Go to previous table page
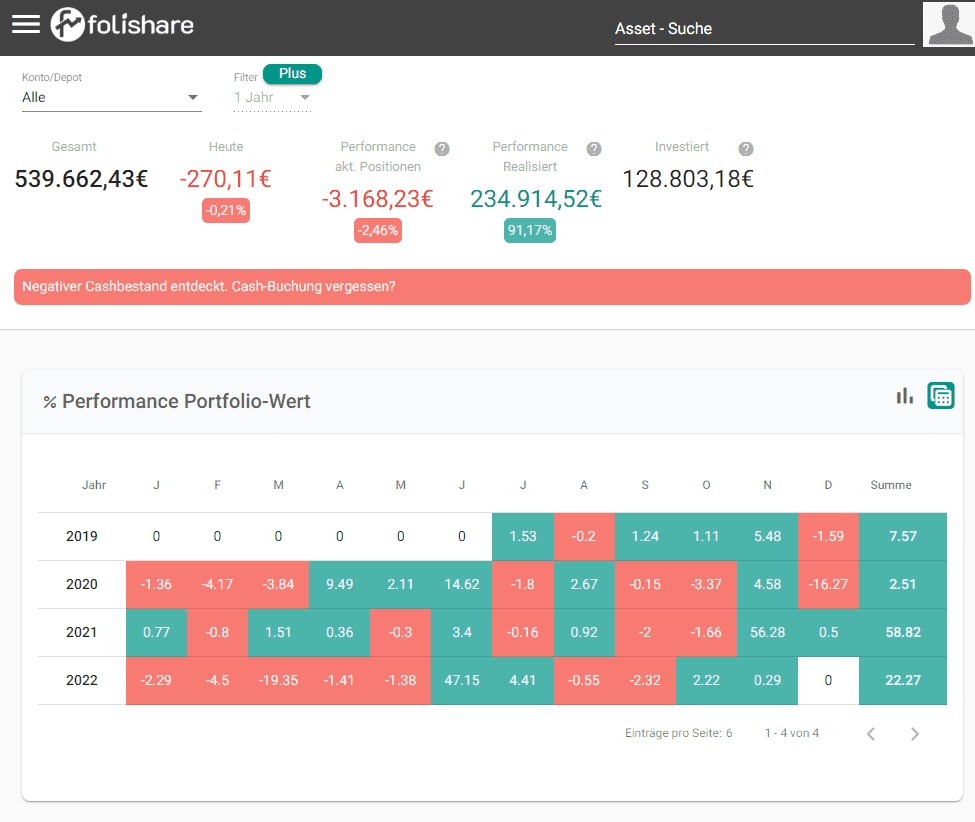This screenshot has height=822, width=975. (871, 734)
